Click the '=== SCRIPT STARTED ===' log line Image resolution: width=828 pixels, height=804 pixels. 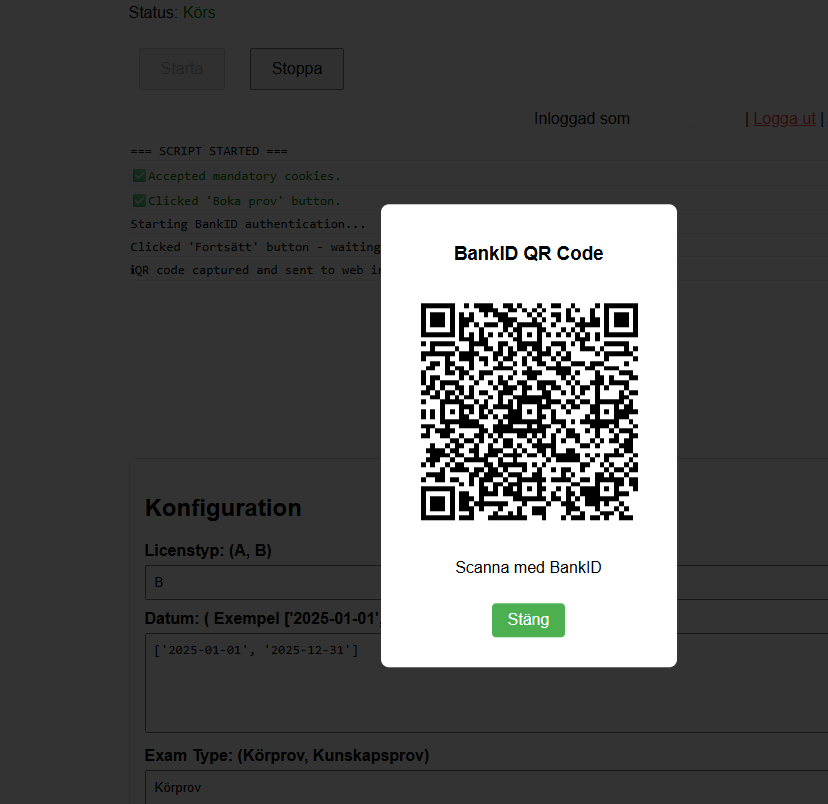(209, 152)
